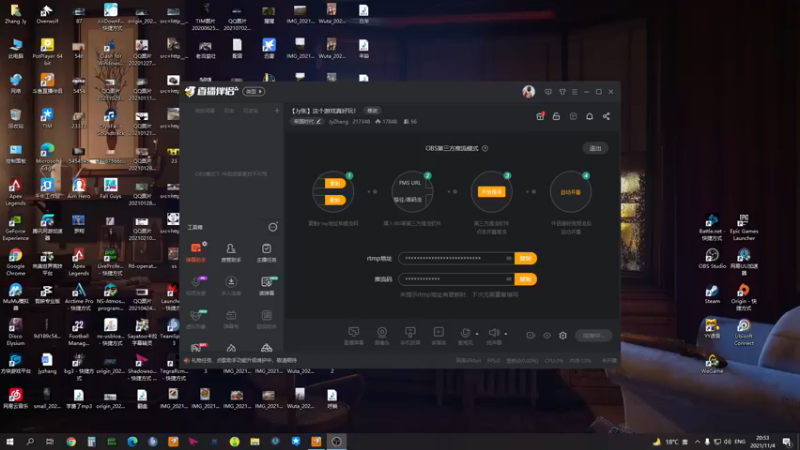Viewport: 800px width, 450px height.
Task: Copy the rtmp地址 with its 复制 button
Action: click(526, 258)
